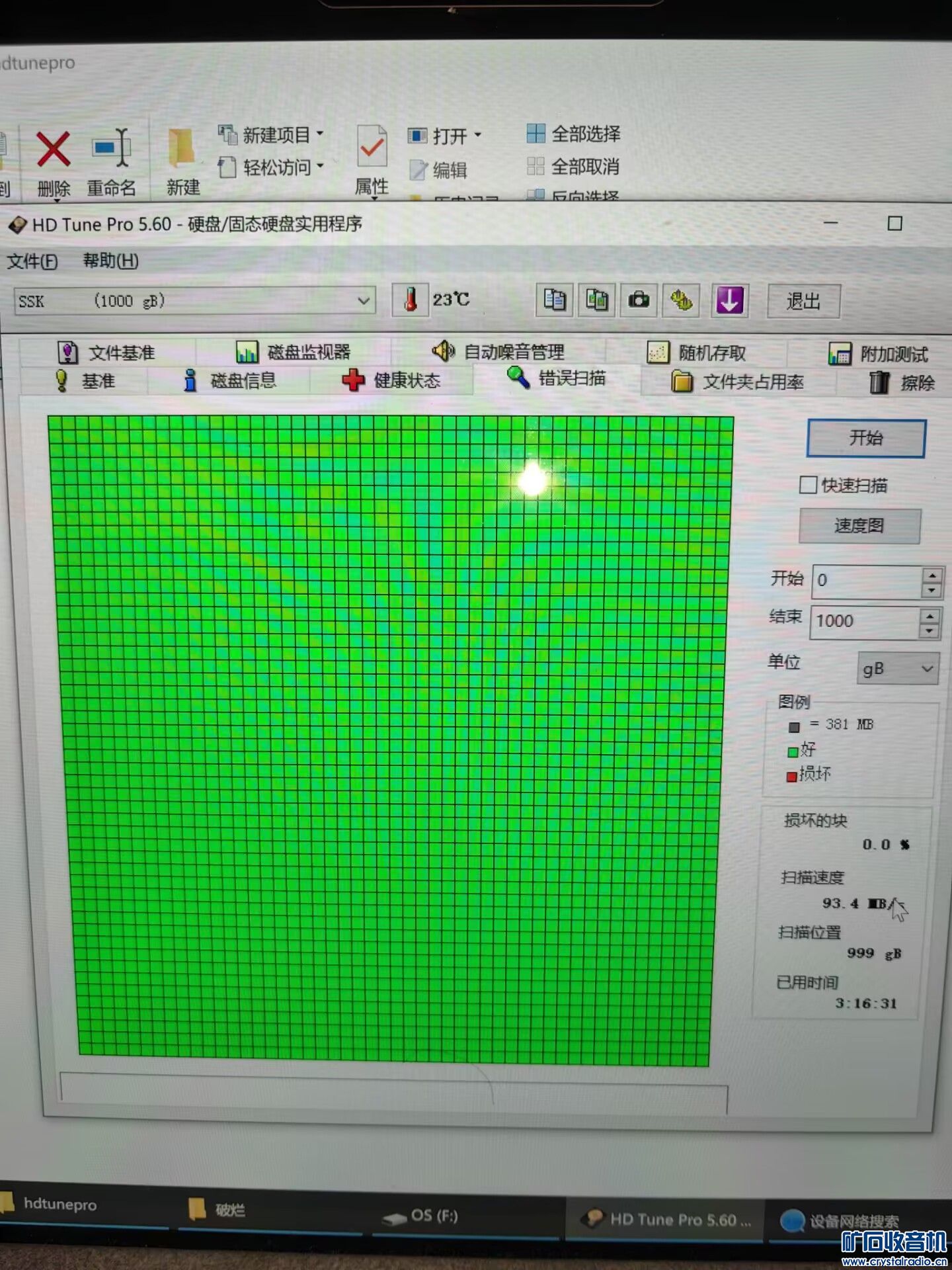
Task: Click Deselect All icon in Explorer ribbon
Action: [x=535, y=166]
